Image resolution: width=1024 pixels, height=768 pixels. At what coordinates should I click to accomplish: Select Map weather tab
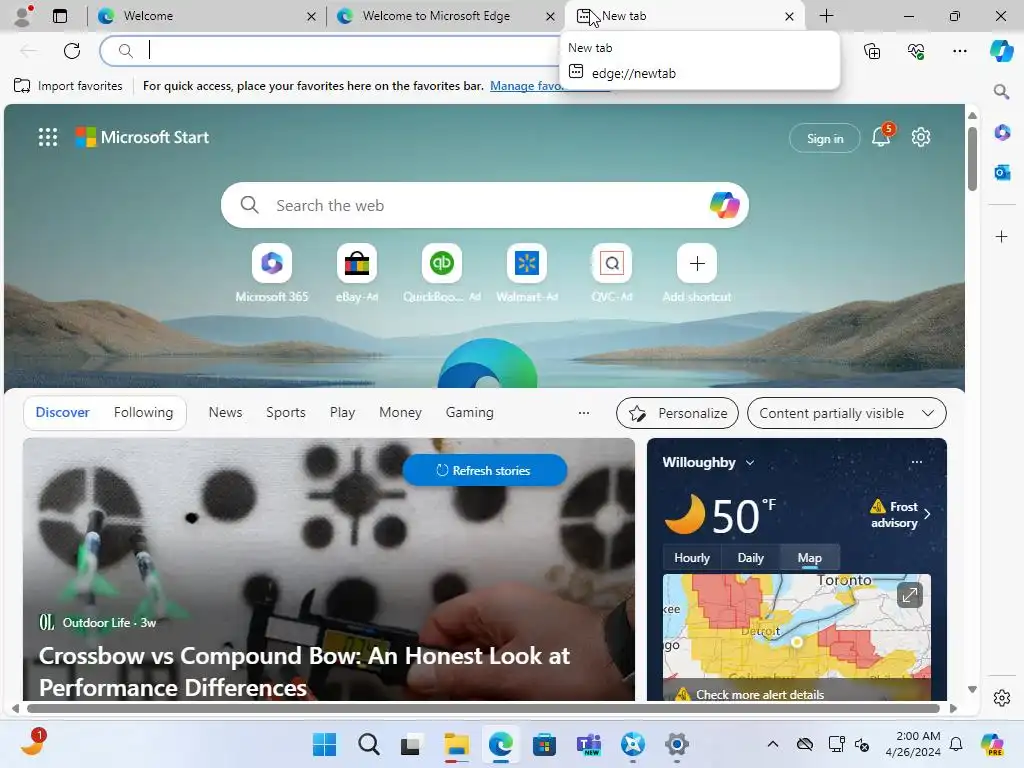809,558
